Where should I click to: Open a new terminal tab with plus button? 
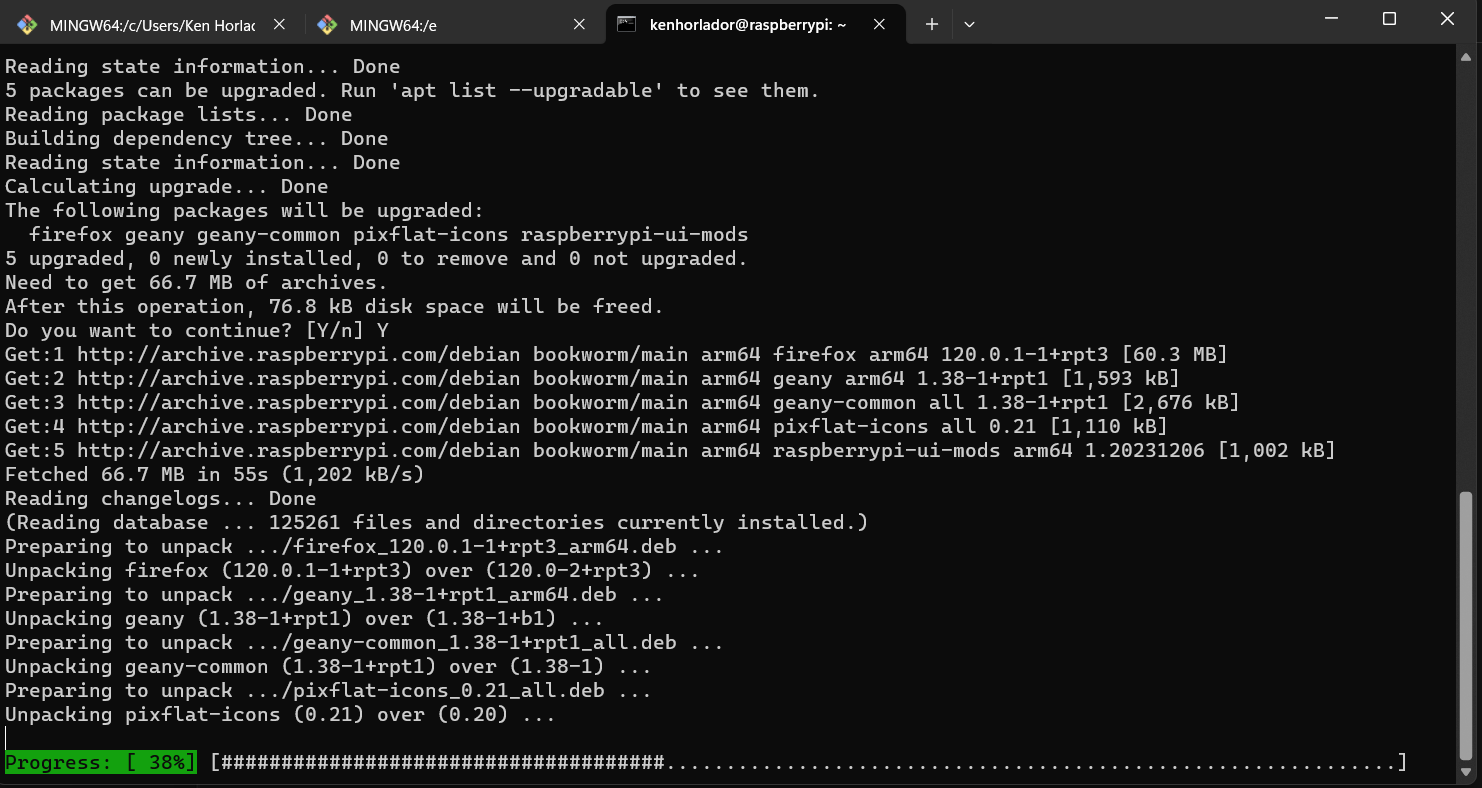pyautogui.click(x=931, y=25)
